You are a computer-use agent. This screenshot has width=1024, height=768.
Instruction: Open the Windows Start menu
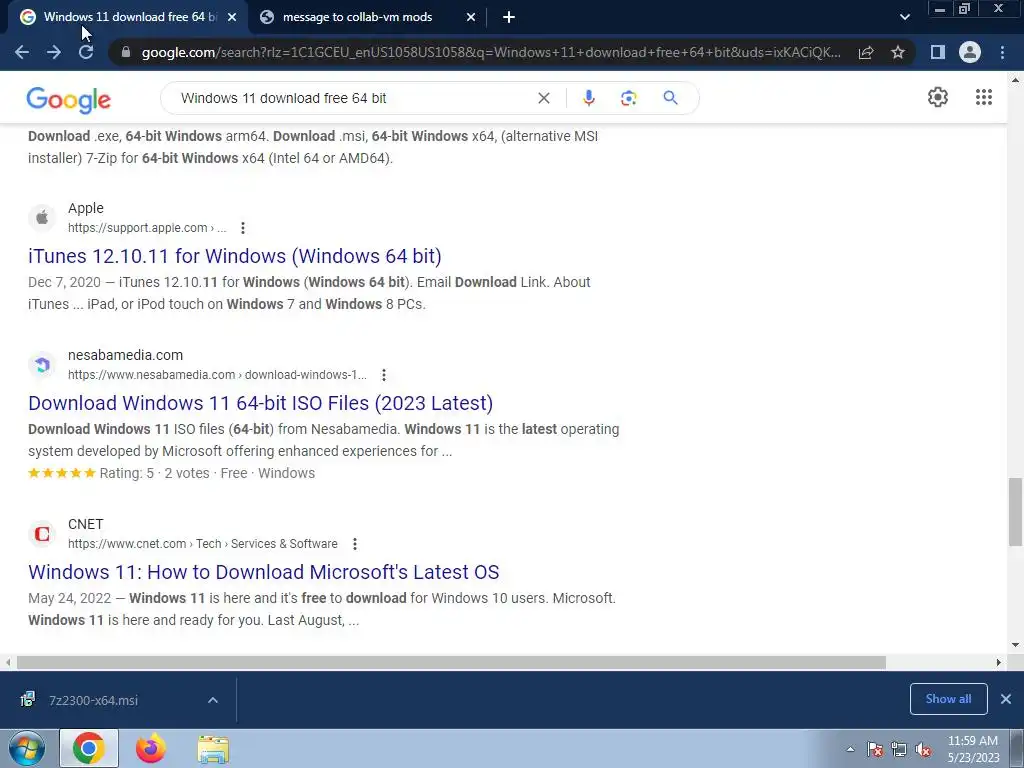pos(27,749)
